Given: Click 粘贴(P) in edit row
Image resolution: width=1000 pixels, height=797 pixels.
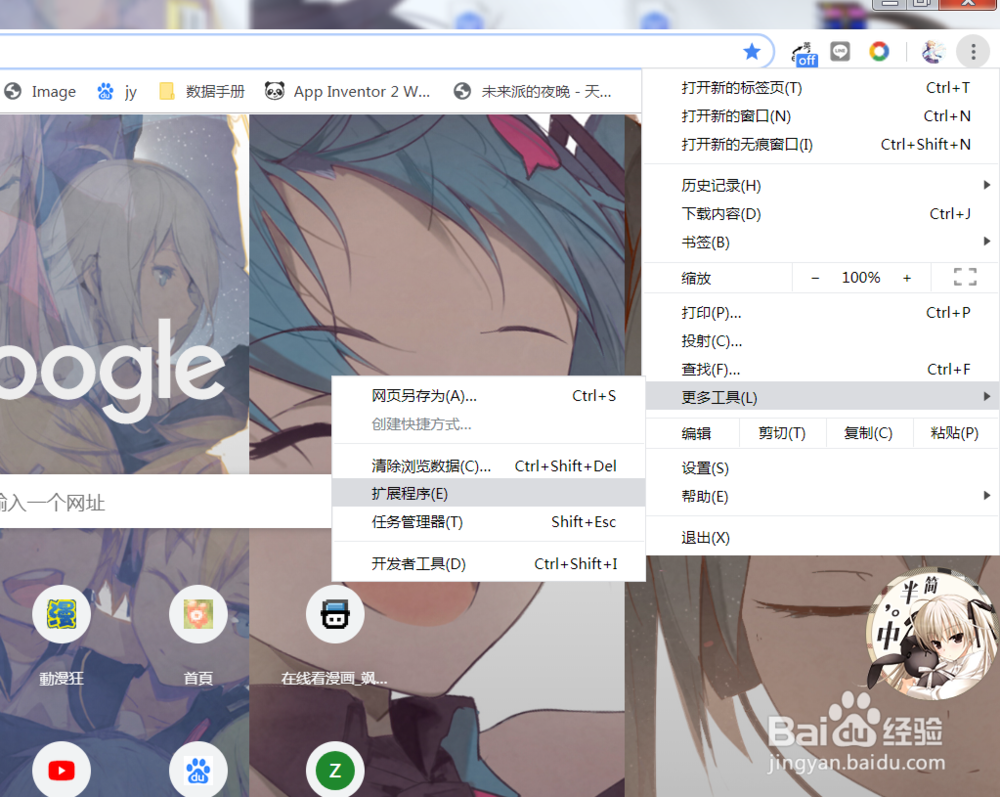Looking at the screenshot, I should click(x=955, y=434).
